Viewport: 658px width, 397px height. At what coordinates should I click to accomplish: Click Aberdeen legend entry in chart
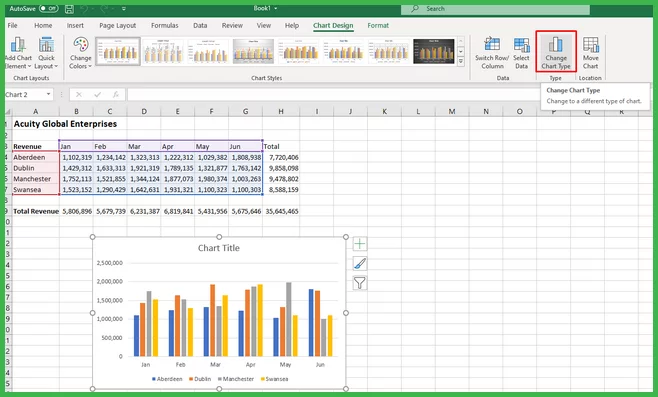point(167,379)
